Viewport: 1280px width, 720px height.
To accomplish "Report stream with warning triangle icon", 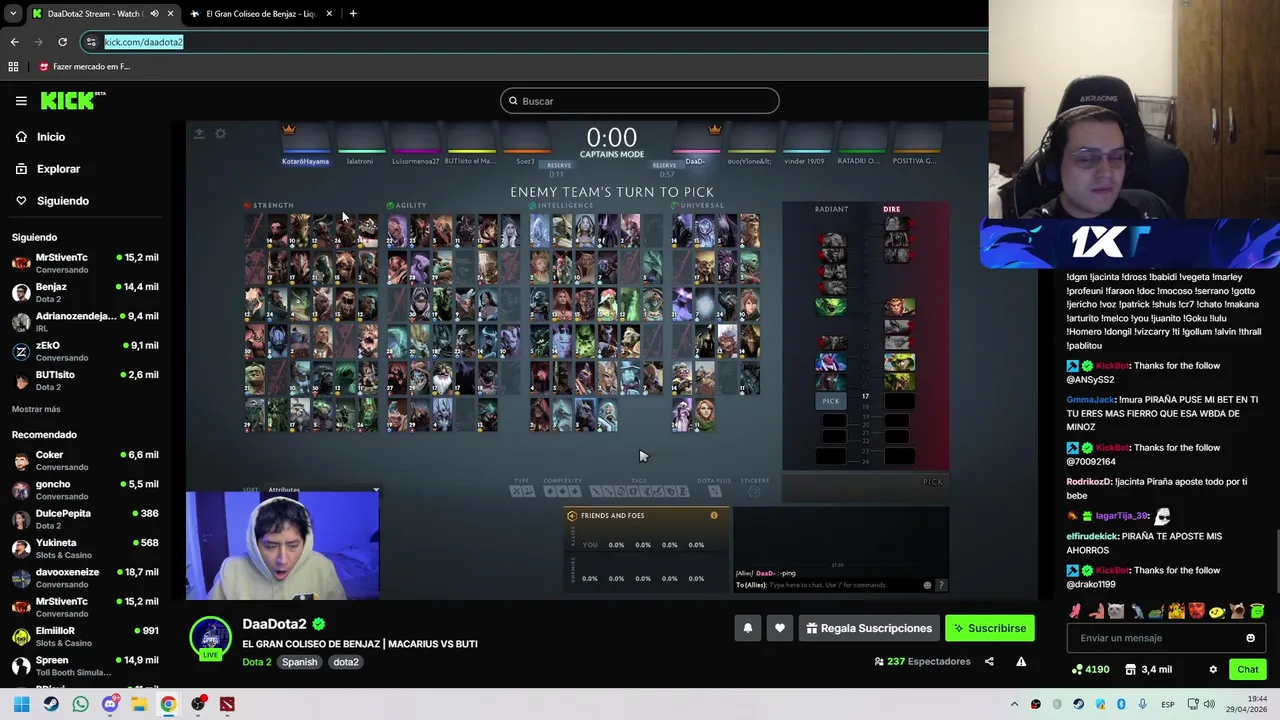I will tap(1021, 661).
